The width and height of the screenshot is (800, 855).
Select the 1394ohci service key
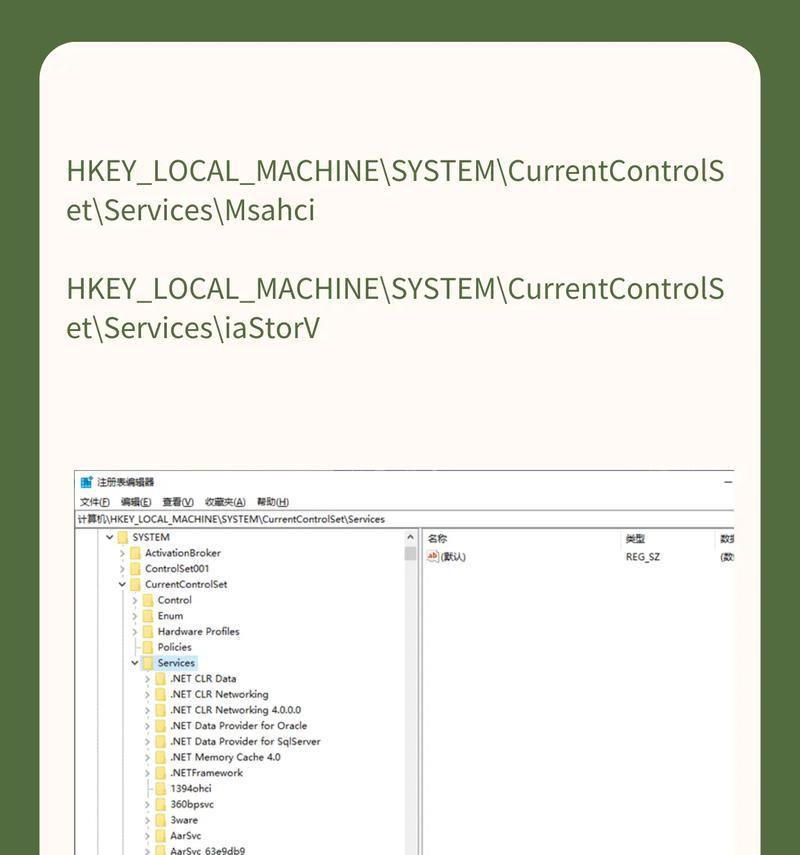click(x=190, y=788)
